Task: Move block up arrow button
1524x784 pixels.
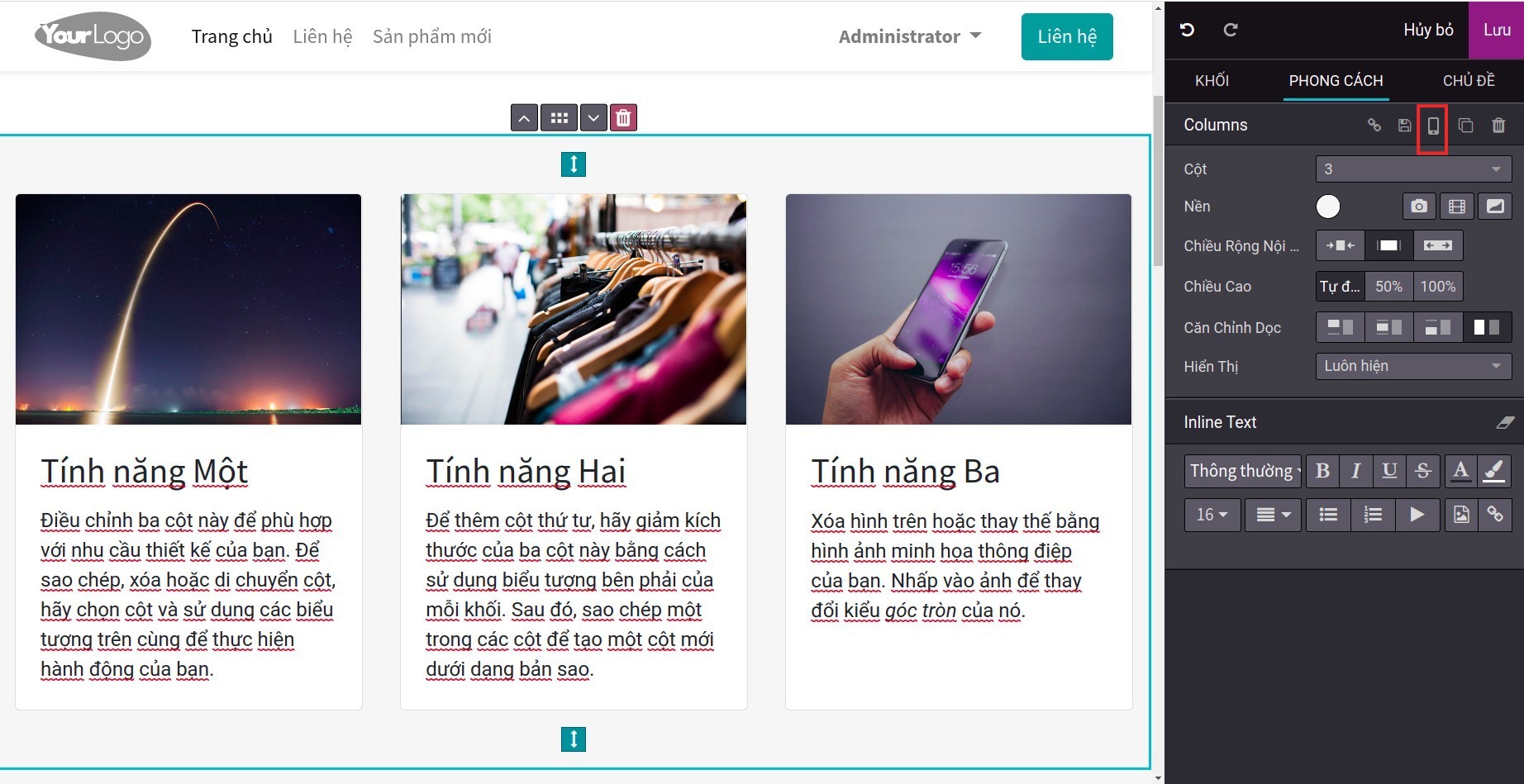Action: click(x=524, y=117)
